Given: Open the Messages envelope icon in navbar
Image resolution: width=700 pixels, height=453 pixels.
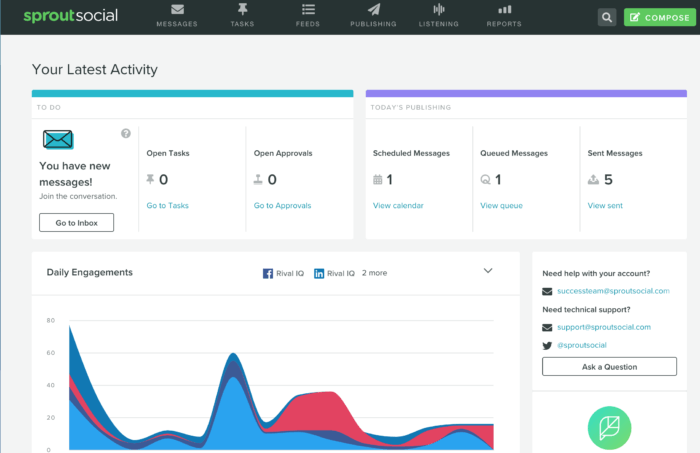Looking at the screenshot, I should [177, 10].
